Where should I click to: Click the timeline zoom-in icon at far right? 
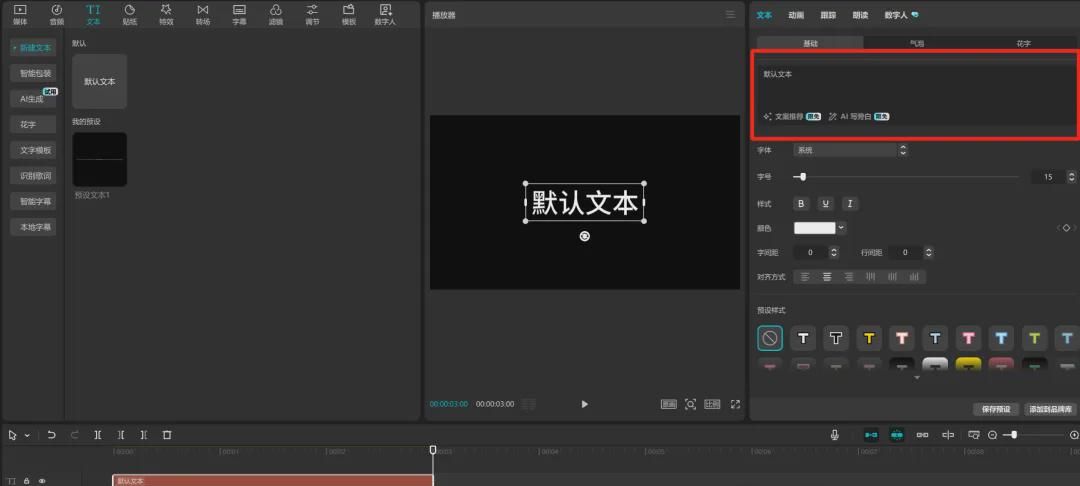click(x=1074, y=435)
